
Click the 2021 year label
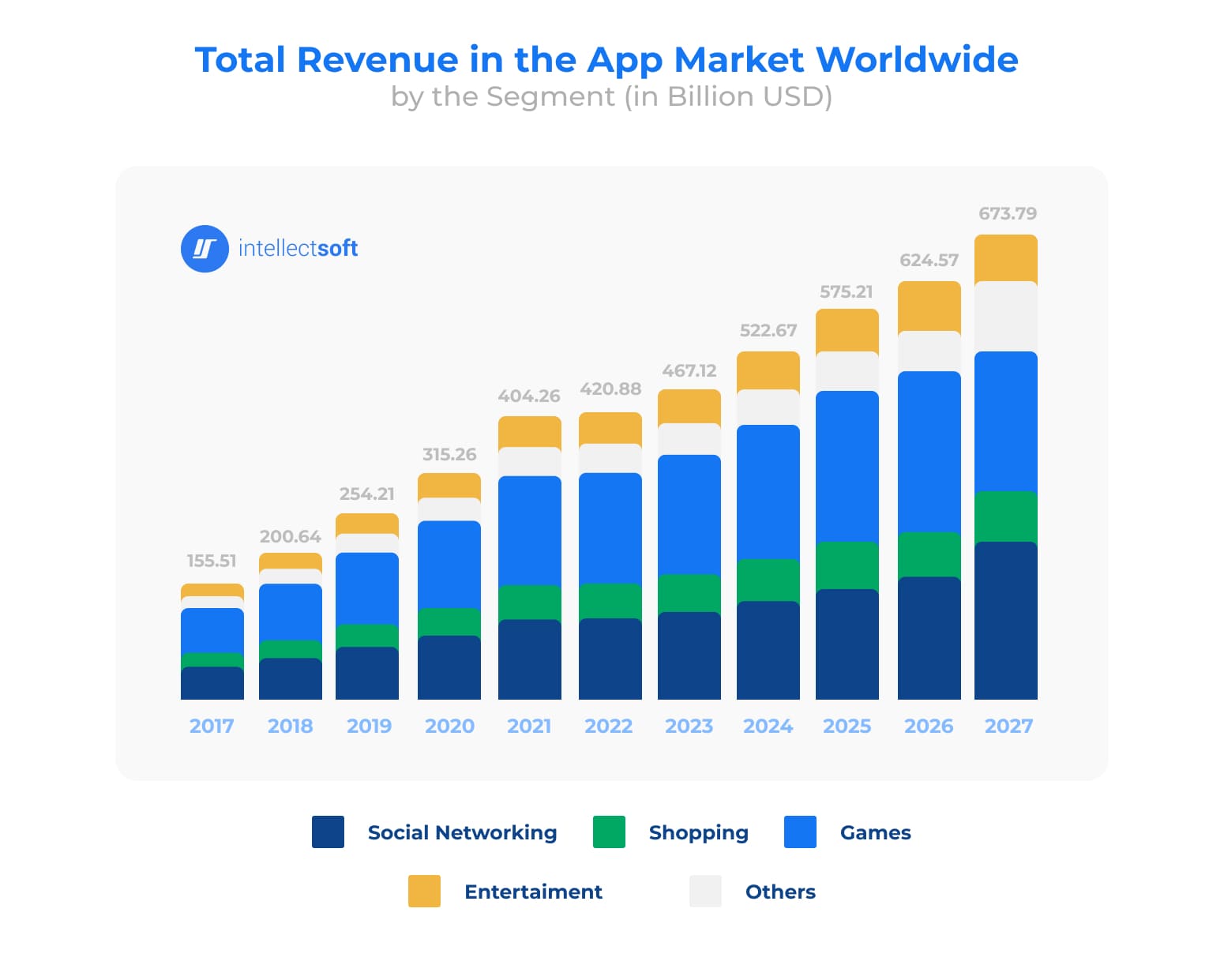529,726
